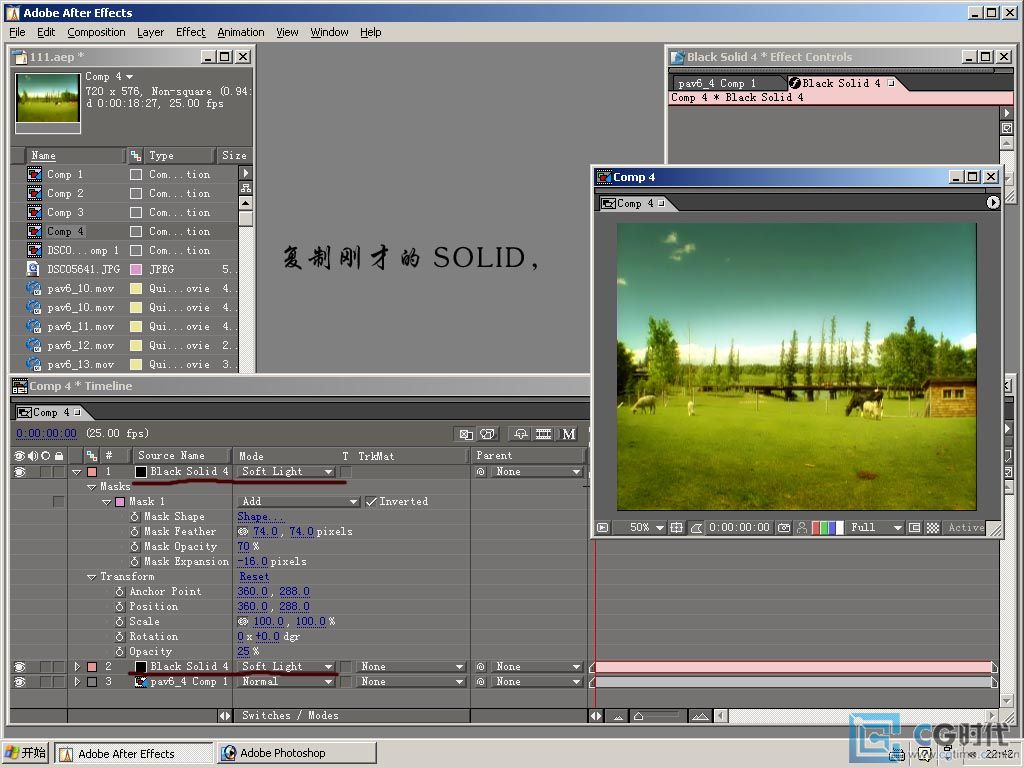Click the timeline zoom slider handle
1024x768 pixels.
638,716
